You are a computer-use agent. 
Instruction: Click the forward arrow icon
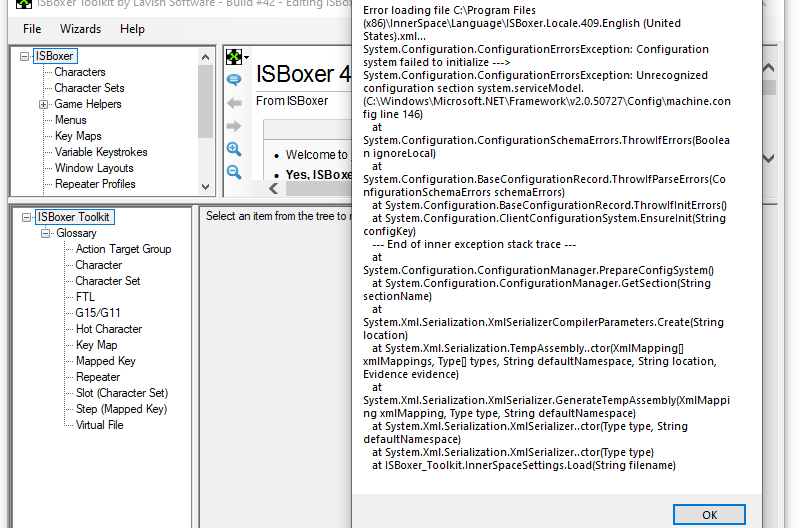[x=234, y=126]
